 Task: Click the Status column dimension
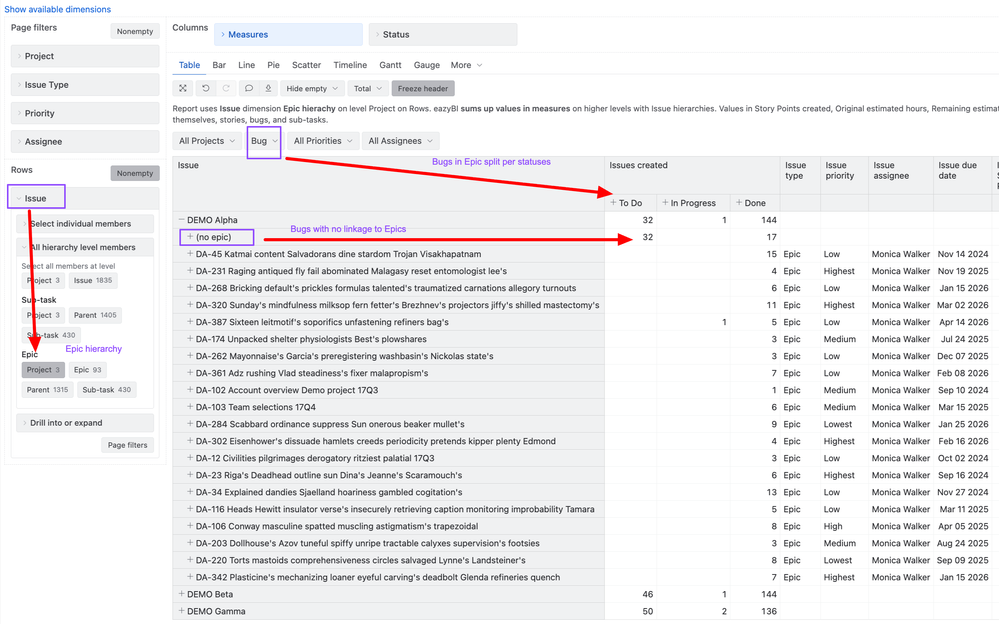[443, 34]
